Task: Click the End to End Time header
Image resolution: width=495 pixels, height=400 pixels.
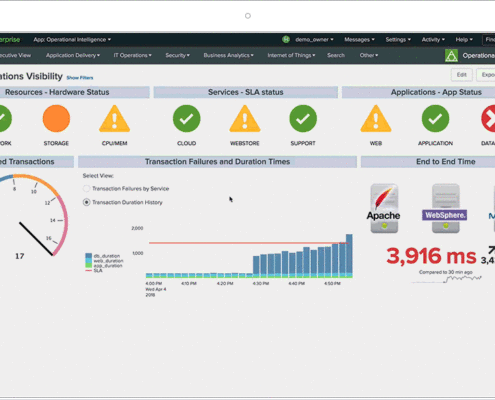Action: (428, 162)
